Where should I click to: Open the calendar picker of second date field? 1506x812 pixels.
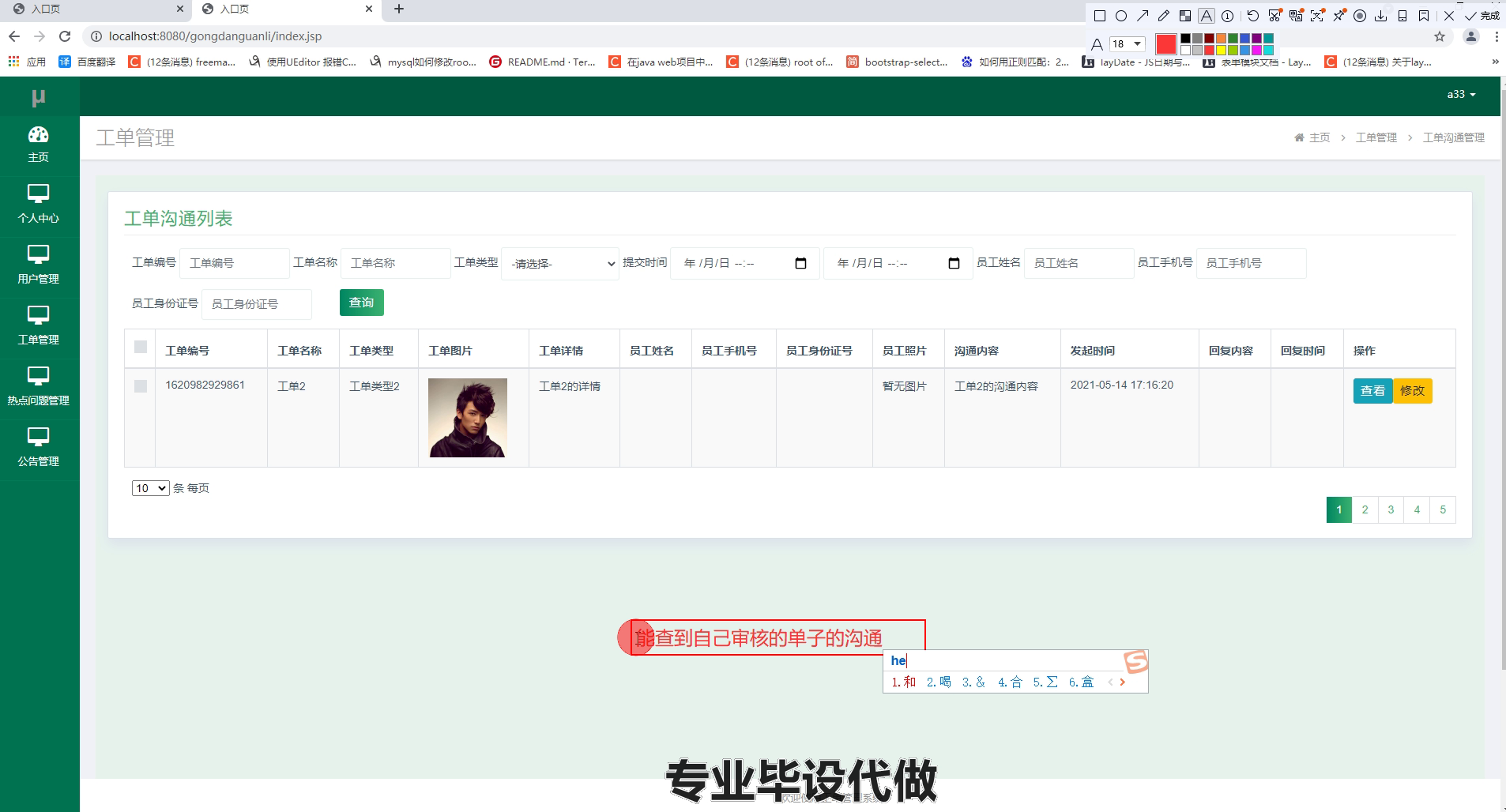click(954, 263)
